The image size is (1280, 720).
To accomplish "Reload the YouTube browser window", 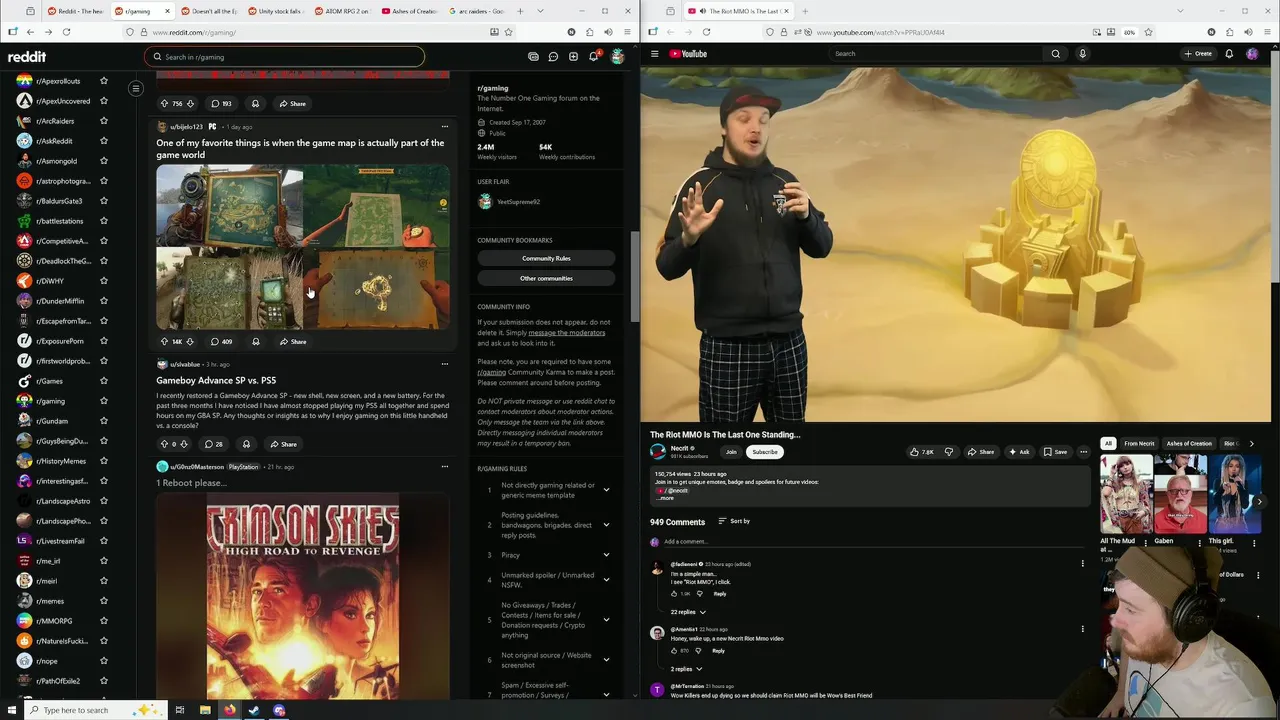I will 706,32.
